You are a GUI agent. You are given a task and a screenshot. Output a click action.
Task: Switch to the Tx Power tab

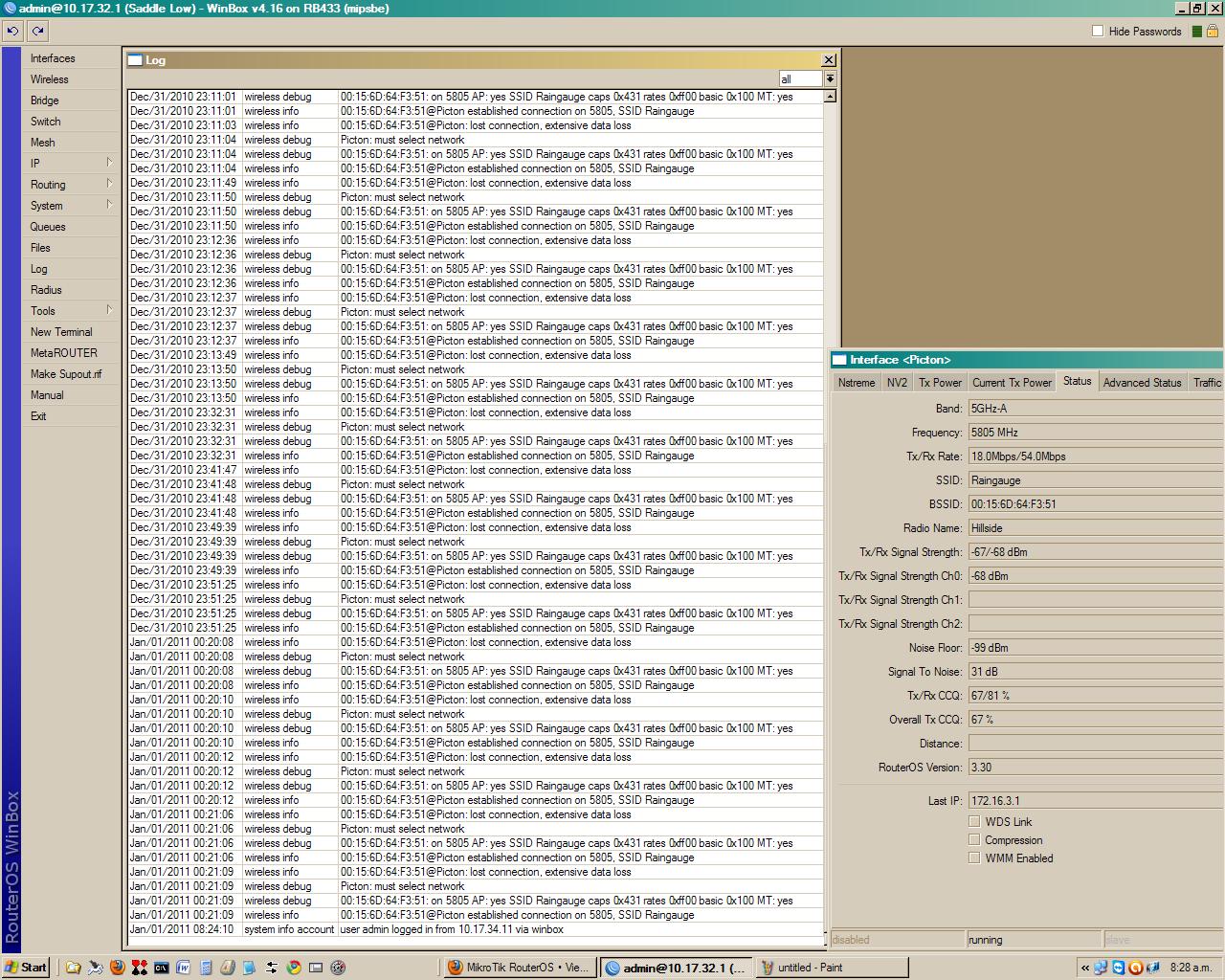[x=940, y=382]
